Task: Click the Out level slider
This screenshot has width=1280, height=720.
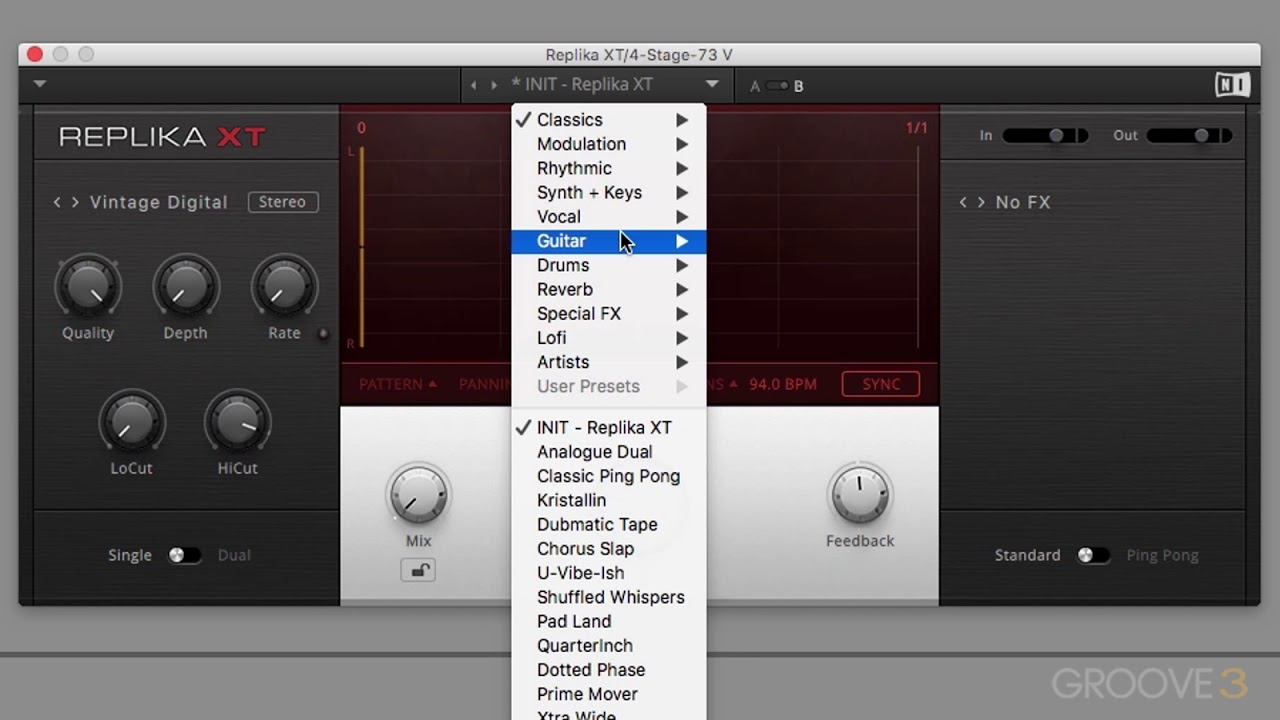Action: [x=1190, y=135]
